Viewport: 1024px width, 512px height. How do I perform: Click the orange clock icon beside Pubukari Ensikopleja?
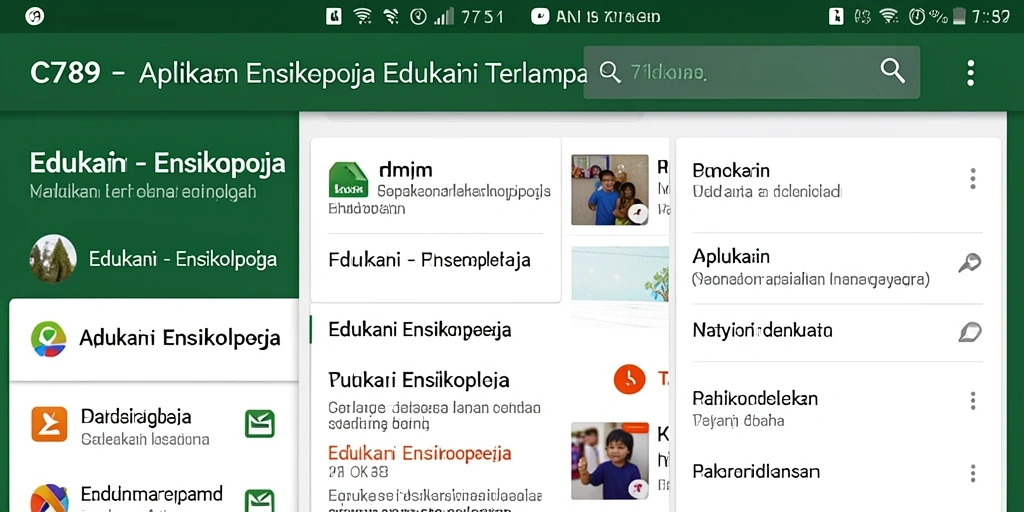pyautogui.click(x=630, y=379)
